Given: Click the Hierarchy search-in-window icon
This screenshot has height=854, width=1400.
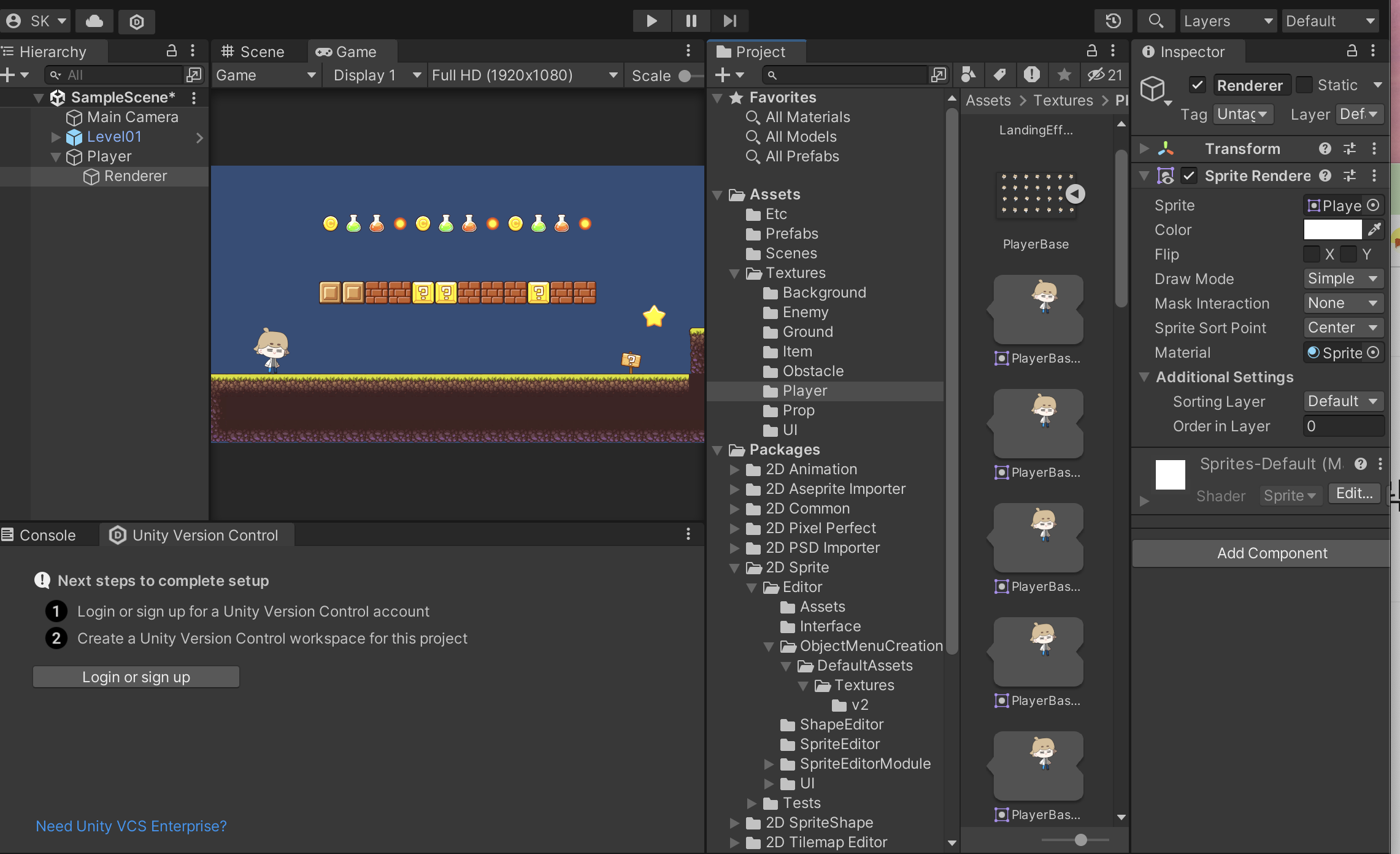Looking at the screenshot, I should (x=194, y=75).
